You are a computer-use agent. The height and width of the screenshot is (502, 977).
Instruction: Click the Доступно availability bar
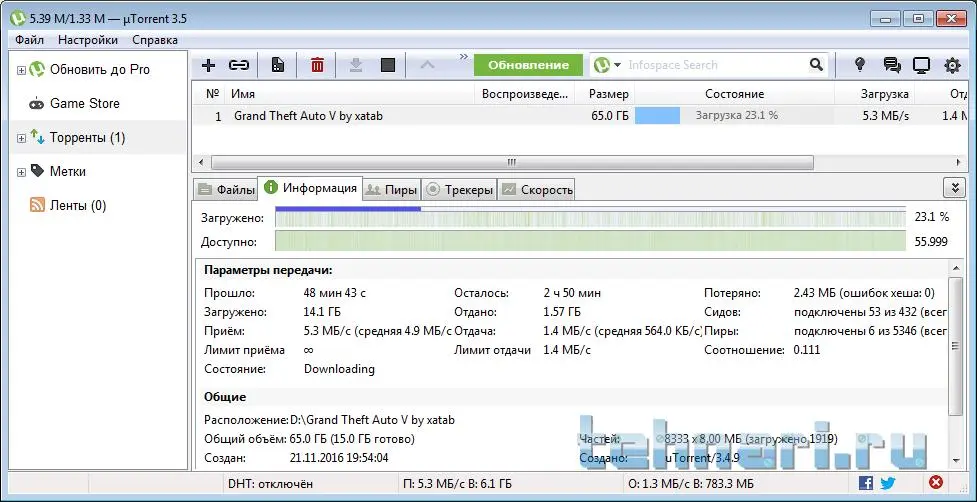pos(590,241)
